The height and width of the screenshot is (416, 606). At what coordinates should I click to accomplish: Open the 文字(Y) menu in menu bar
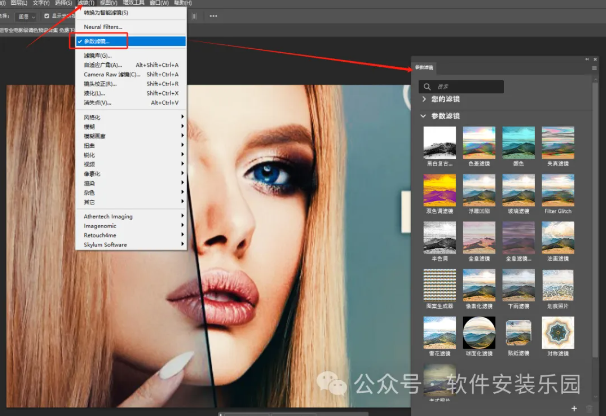(40, 4)
